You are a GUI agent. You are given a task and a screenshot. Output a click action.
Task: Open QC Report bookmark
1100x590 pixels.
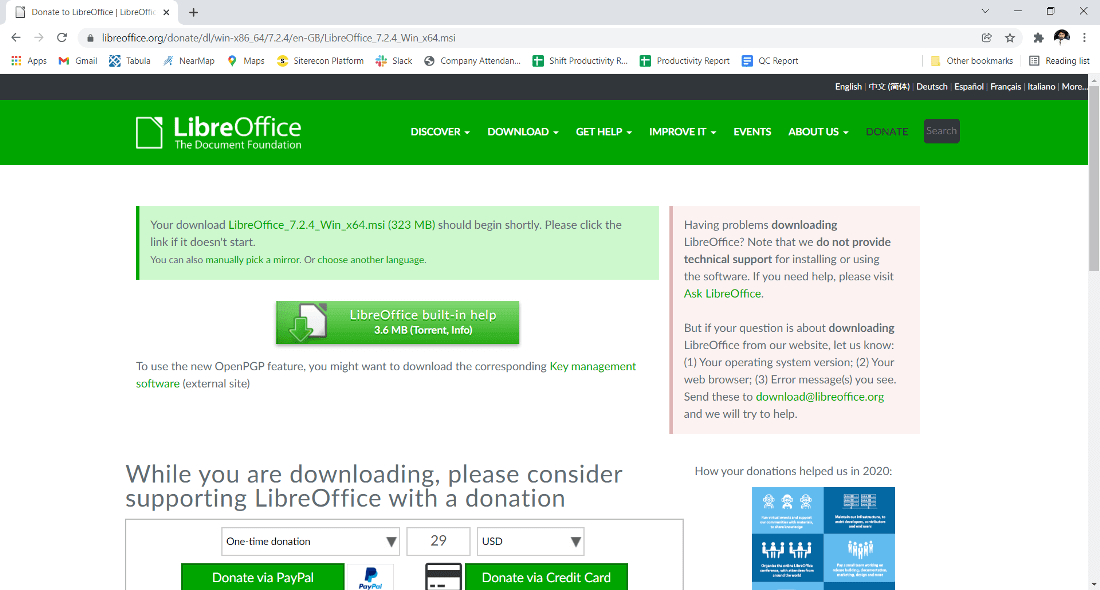pos(770,61)
